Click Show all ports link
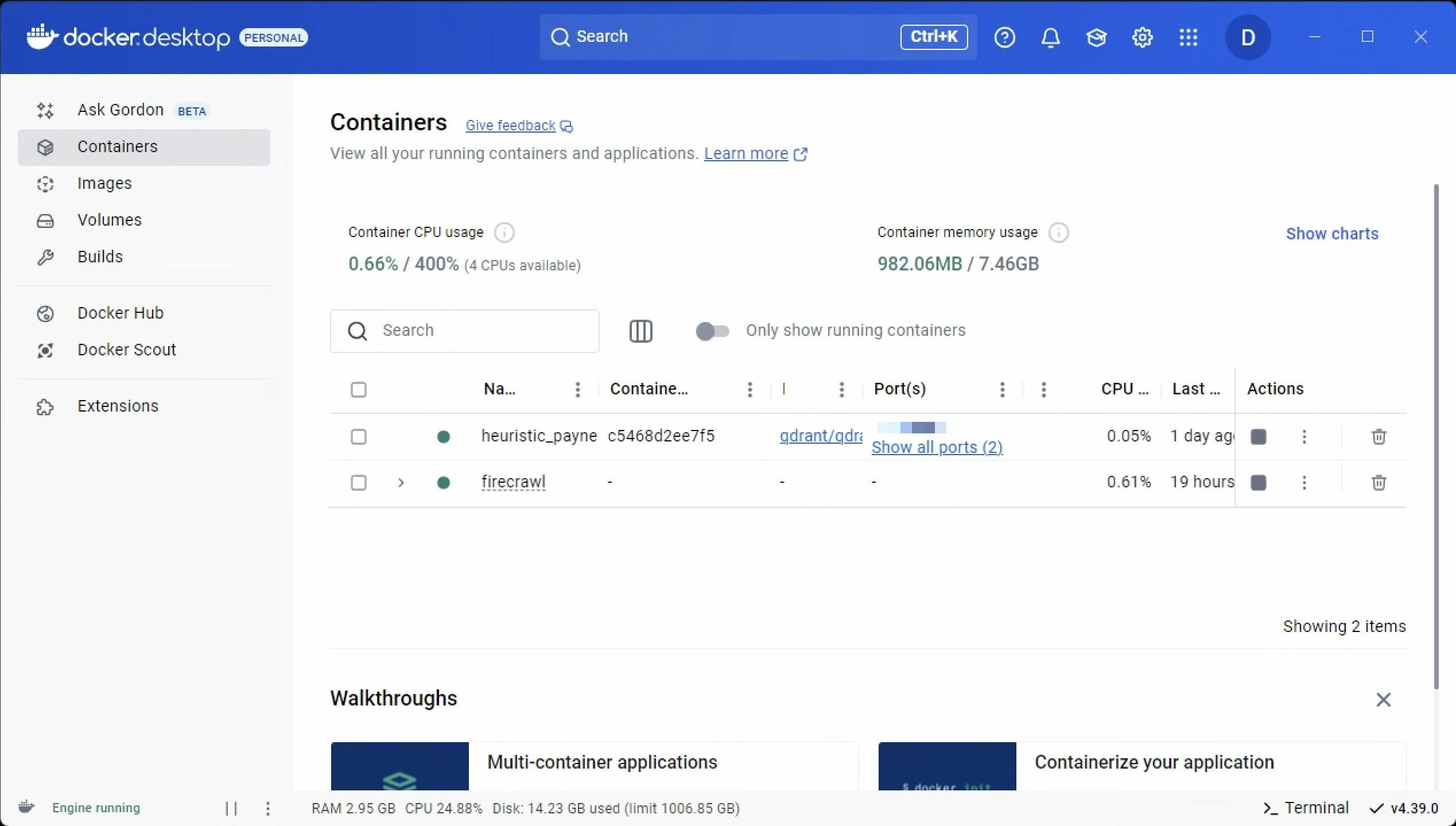 click(x=937, y=448)
